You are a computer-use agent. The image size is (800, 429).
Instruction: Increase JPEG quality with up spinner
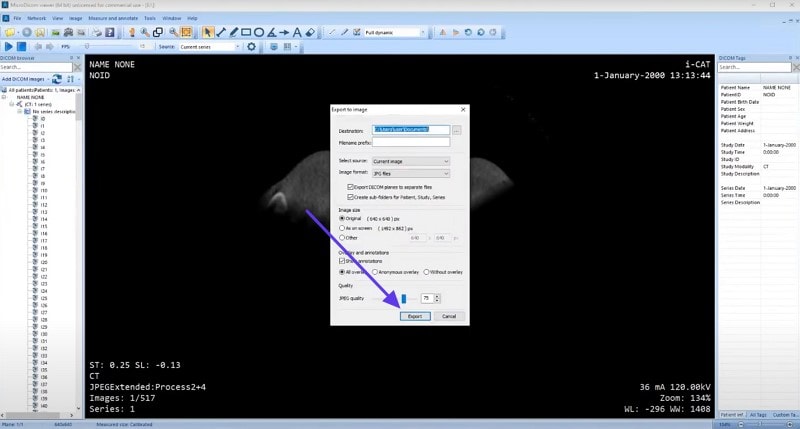point(437,296)
